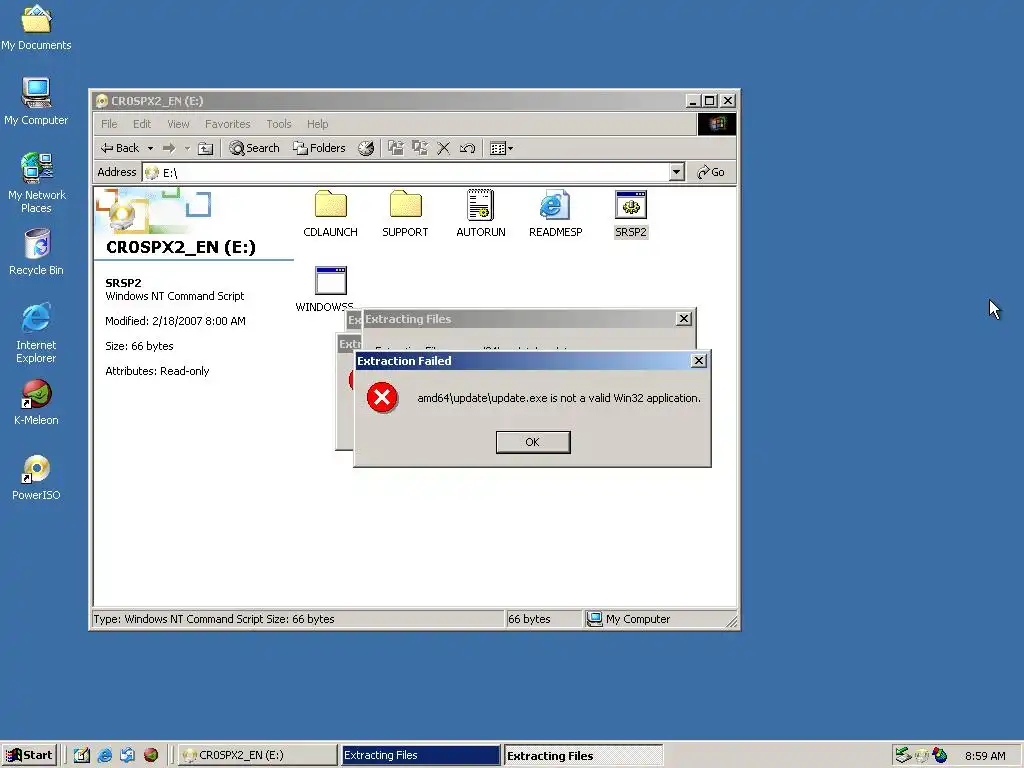Launch PowerISO desktop shortcut

(x=37, y=477)
